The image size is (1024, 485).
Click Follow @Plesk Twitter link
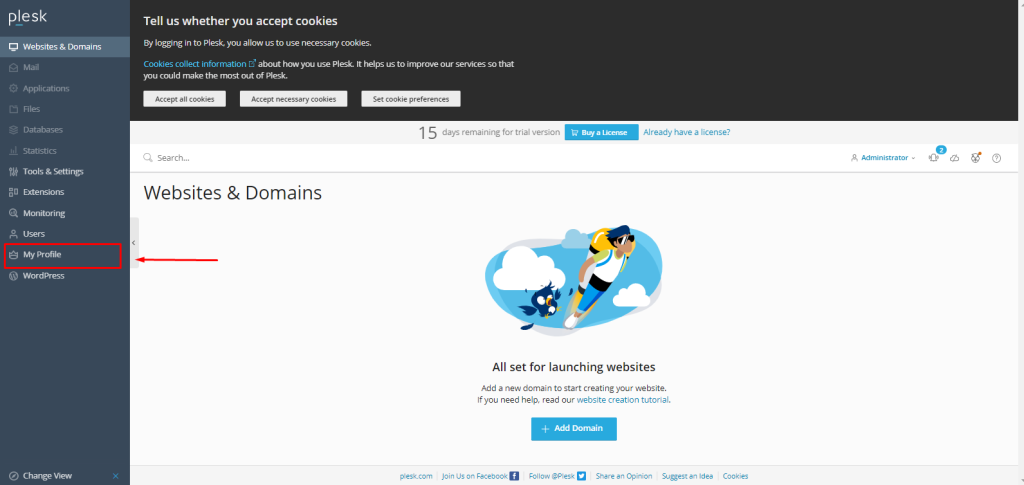(557, 477)
